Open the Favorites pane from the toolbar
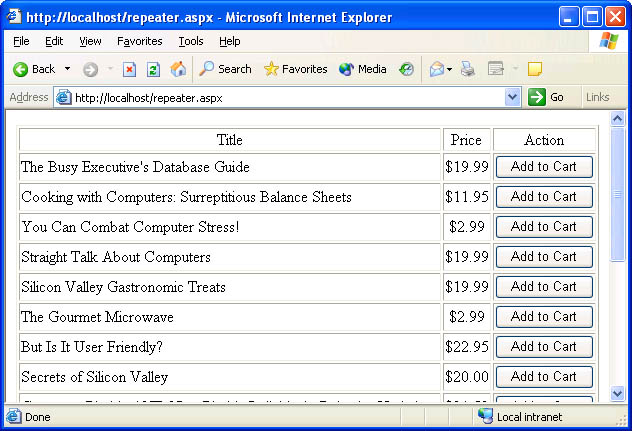This screenshot has width=632, height=431. pos(295,69)
